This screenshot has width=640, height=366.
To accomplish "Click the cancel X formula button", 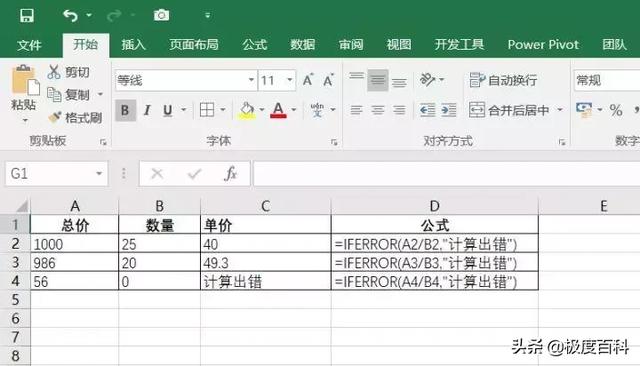I will coord(157,174).
